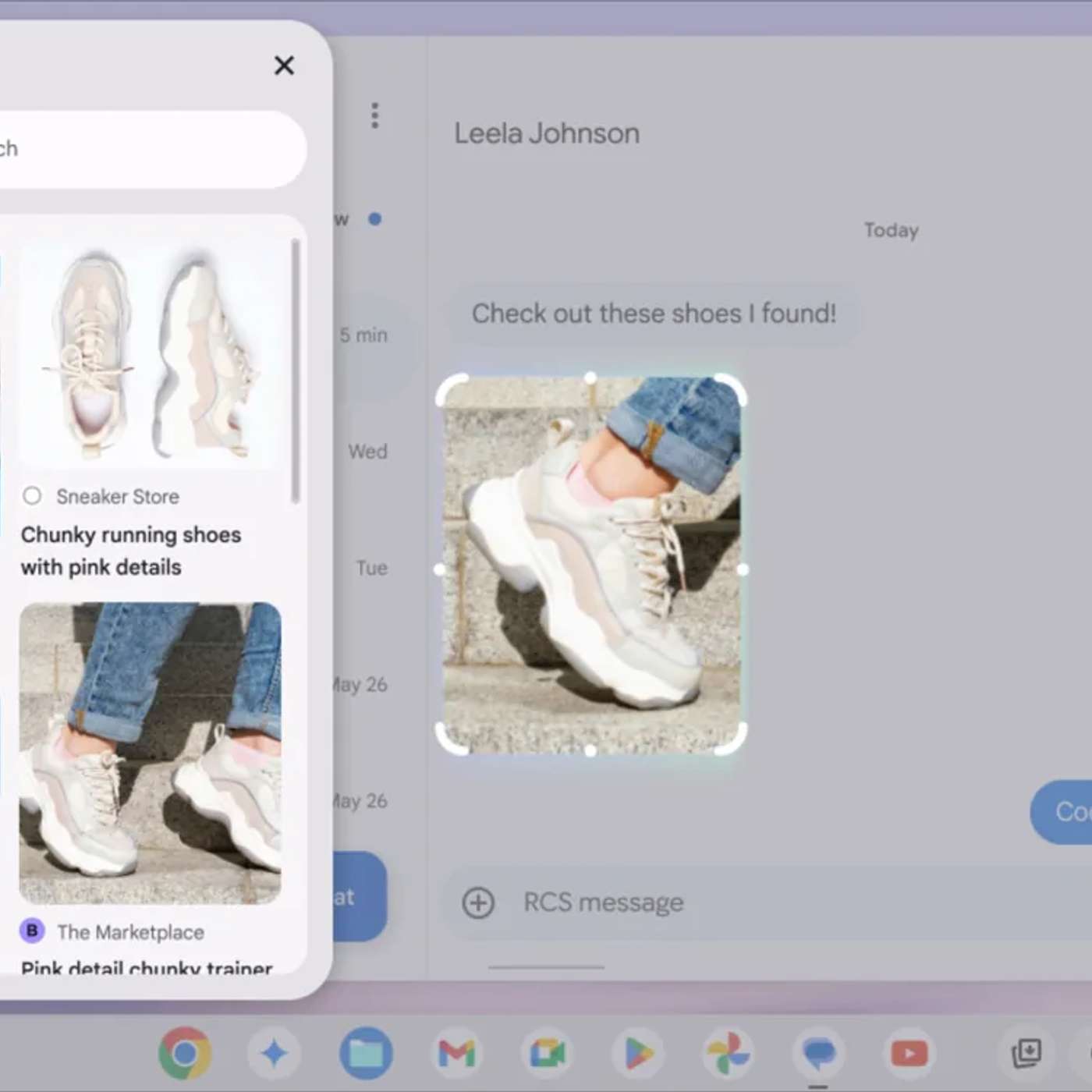Open Gmail from the shelf

tap(456, 1053)
